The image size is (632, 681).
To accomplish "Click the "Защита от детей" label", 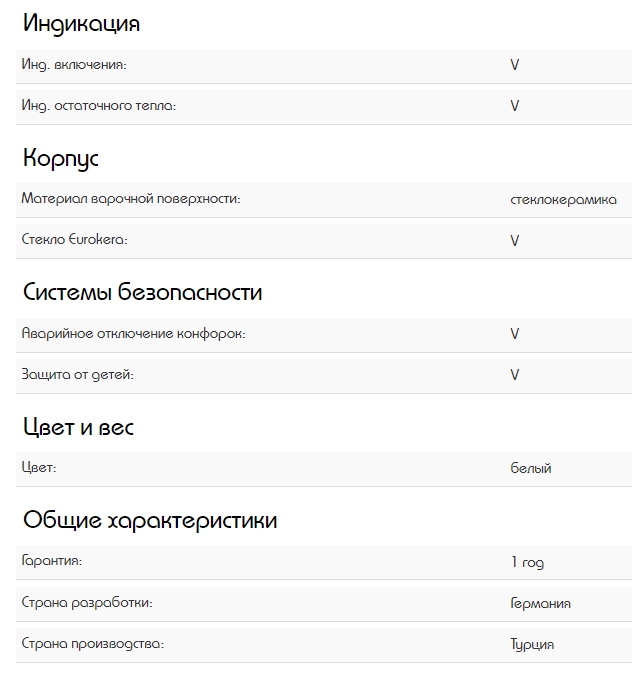I will click(x=77, y=375).
